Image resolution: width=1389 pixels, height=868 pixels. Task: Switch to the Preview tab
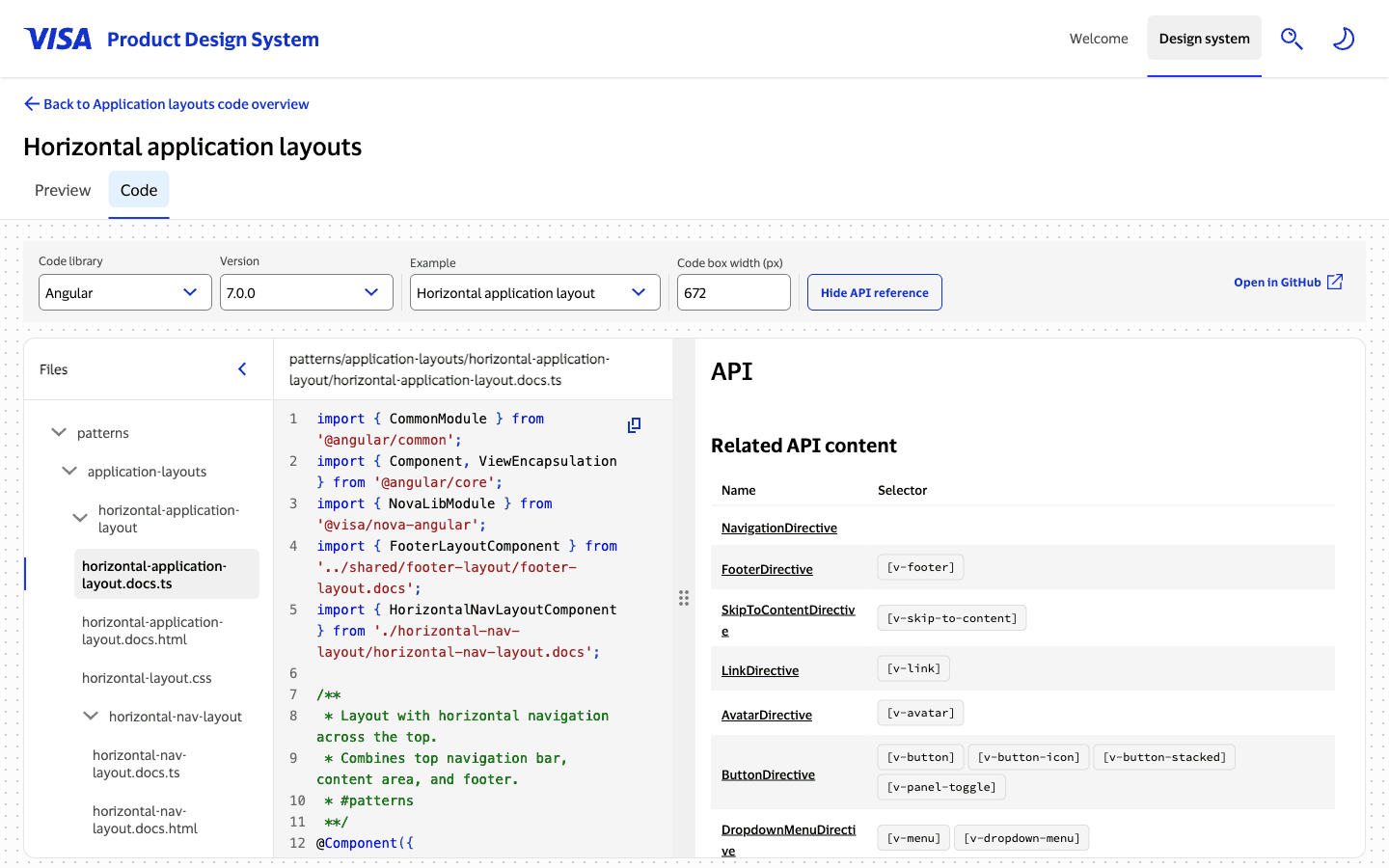tap(63, 191)
